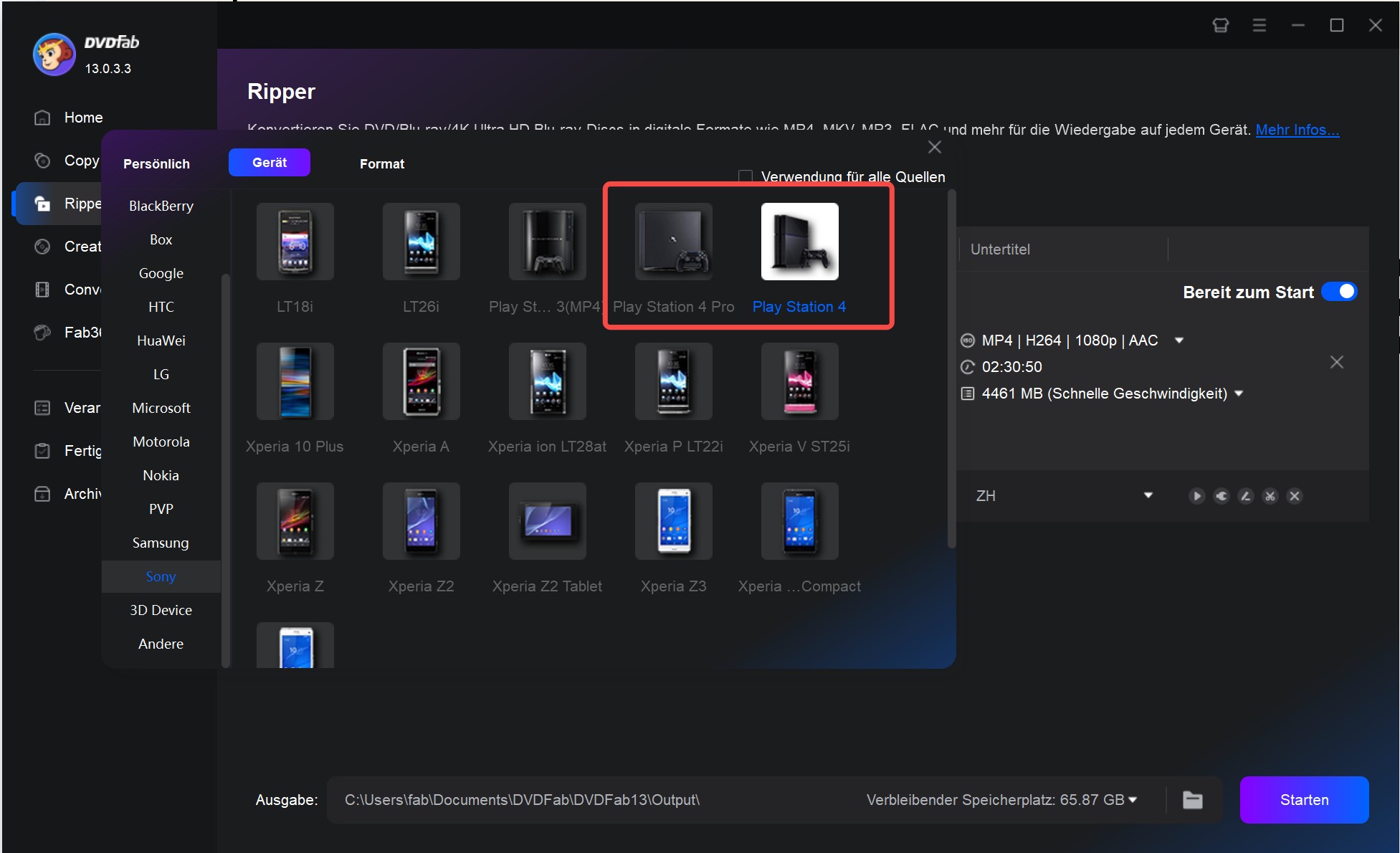Click the 02:30:50 duration text
Image resolution: width=1400 pixels, height=853 pixels.
point(1011,367)
